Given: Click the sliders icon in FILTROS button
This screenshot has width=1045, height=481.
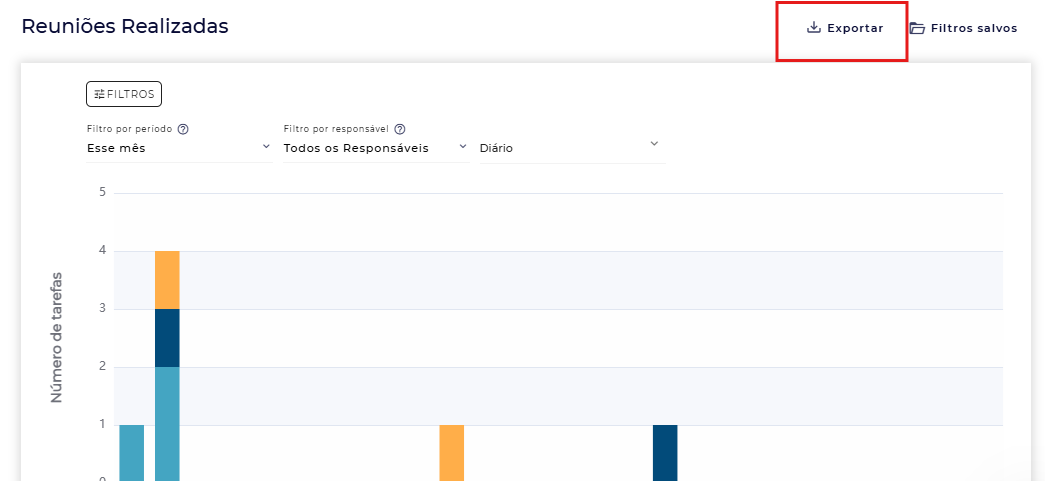Looking at the screenshot, I should click(99, 94).
